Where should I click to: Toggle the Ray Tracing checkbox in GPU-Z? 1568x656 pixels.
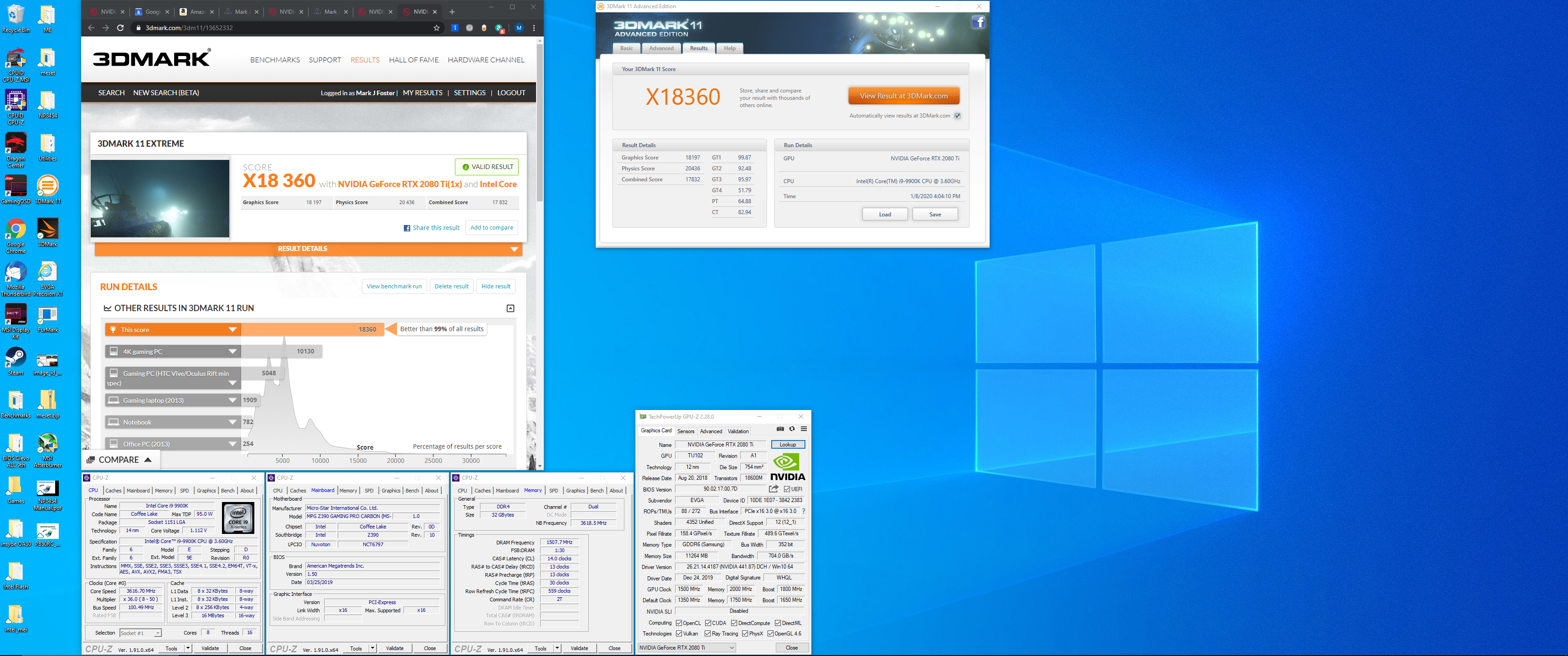[x=708, y=634]
